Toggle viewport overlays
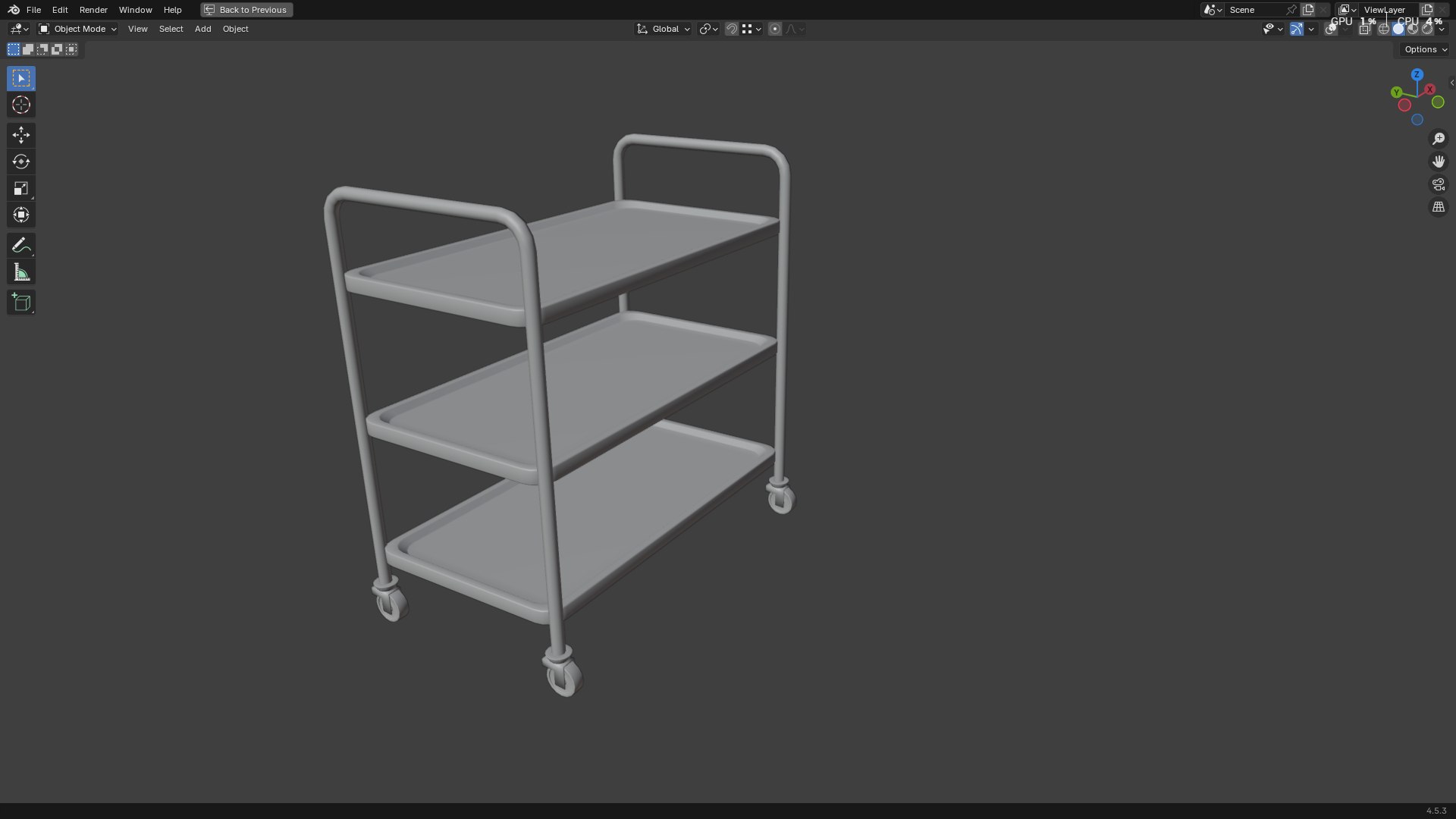Viewport: 1456px width, 819px height. (x=1331, y=29)
